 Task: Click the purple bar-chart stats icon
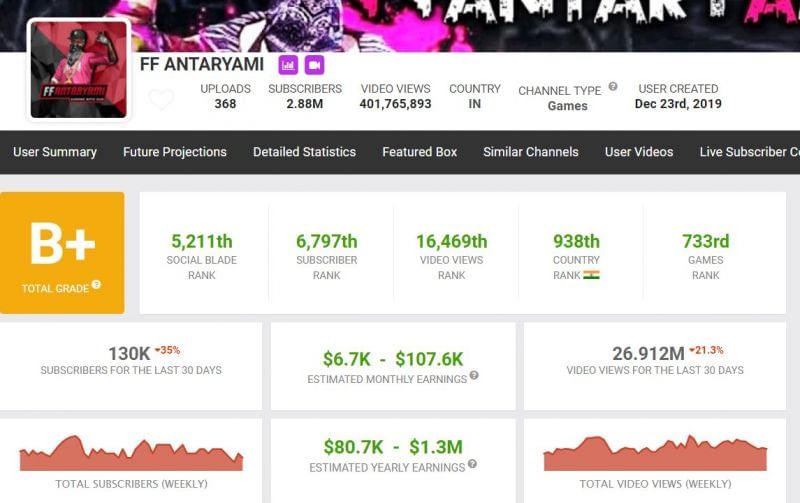288,65
